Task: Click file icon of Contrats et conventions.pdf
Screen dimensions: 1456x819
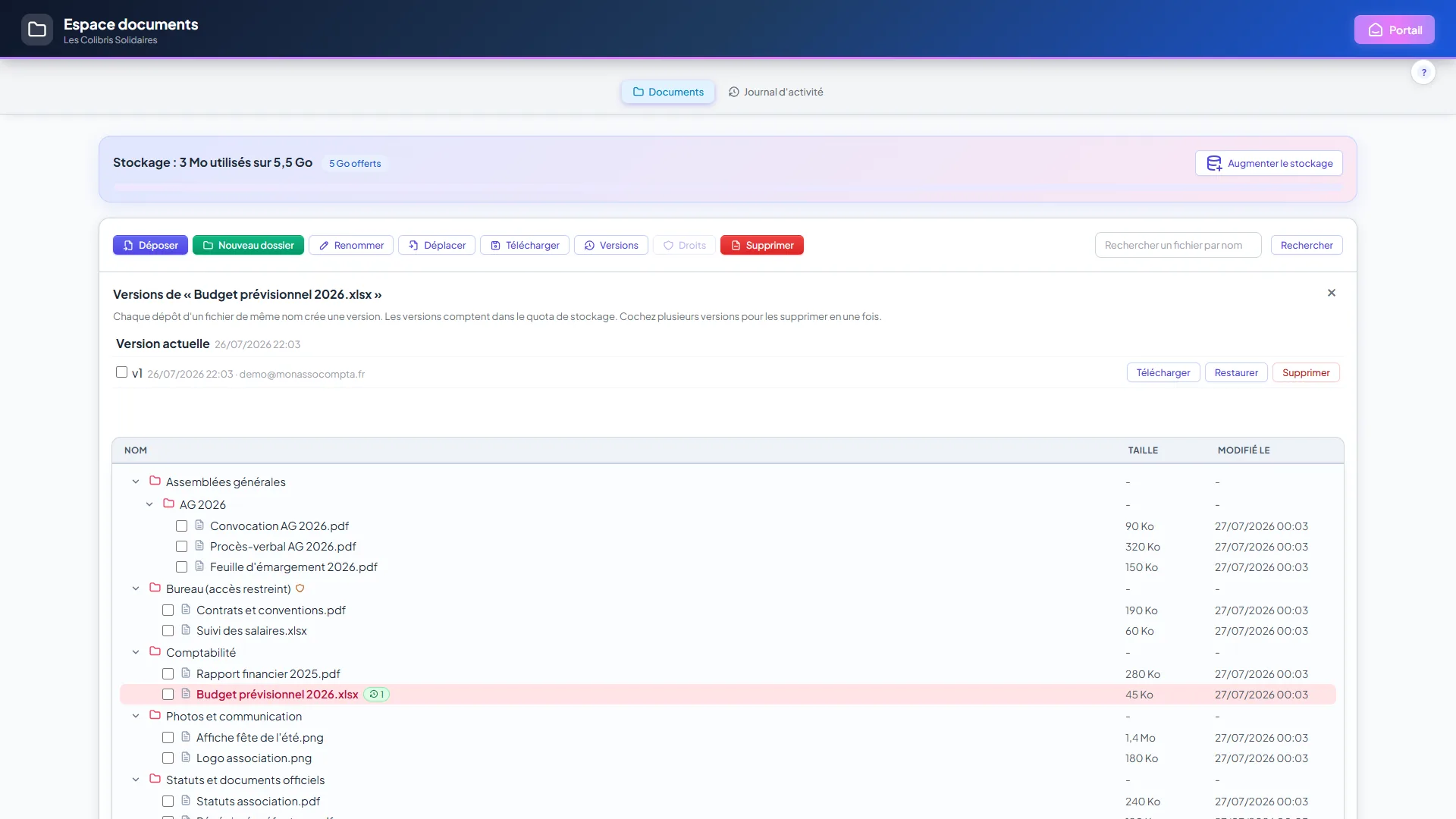Action: point(186,609)
